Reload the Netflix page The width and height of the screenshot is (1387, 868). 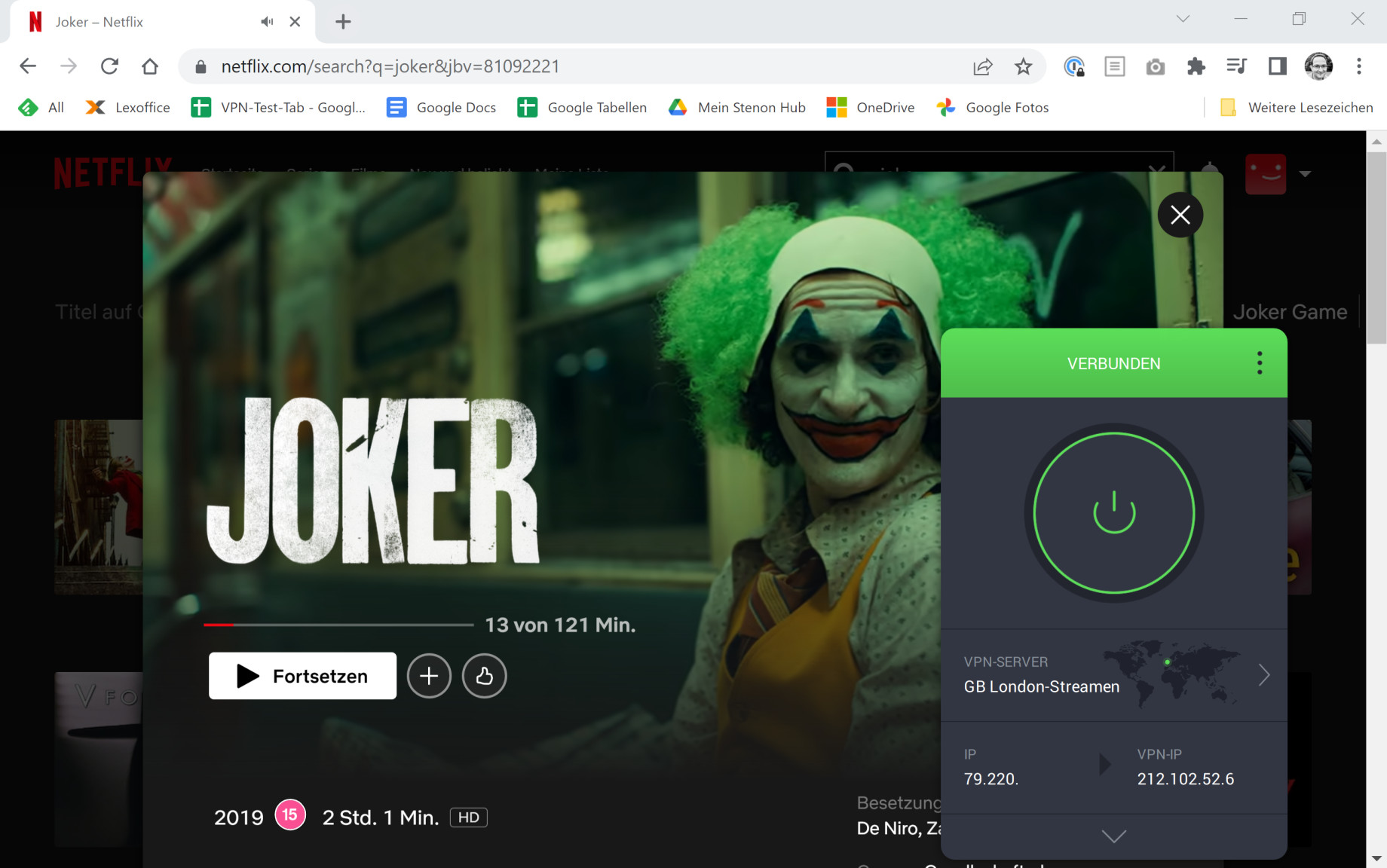(x=109, y=66)
